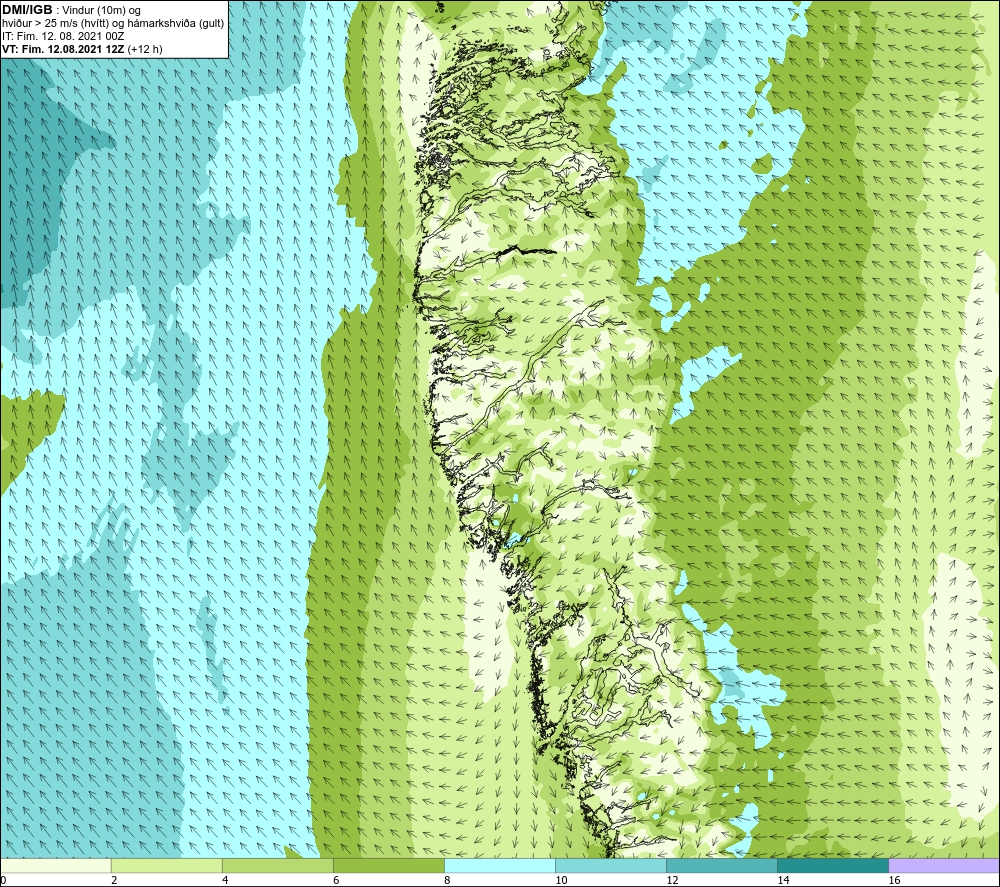Click the legend value 2
Screen dimensions: 1000x887
pyautogui.click(x=114, y=880)
